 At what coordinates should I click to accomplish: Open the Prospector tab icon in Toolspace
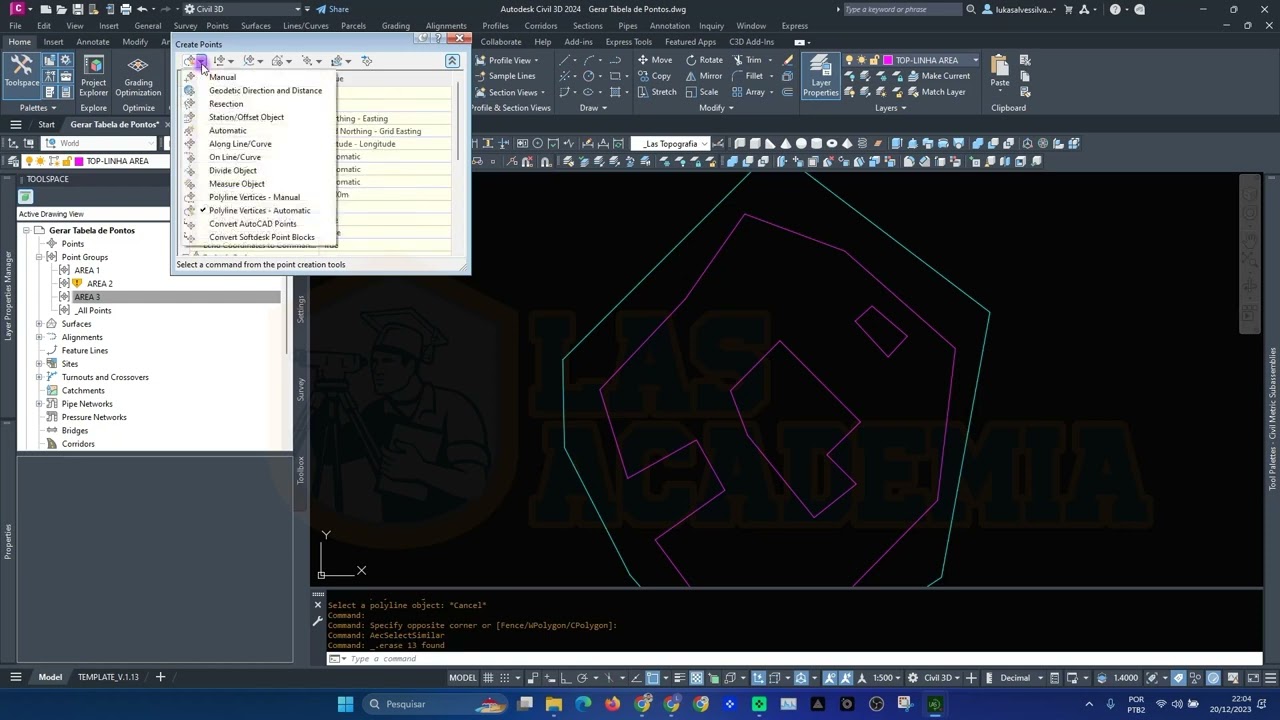click(x=26, y=197)
